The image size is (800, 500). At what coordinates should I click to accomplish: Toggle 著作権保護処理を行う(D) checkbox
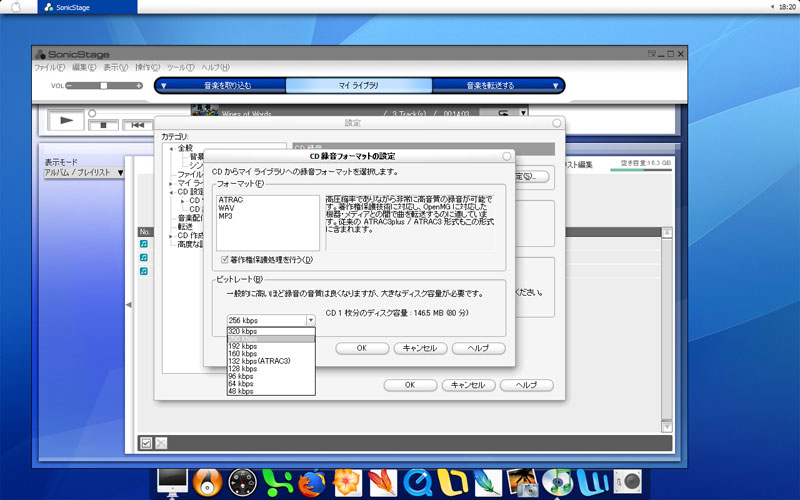pyautogui.click(x=224, y=260)
